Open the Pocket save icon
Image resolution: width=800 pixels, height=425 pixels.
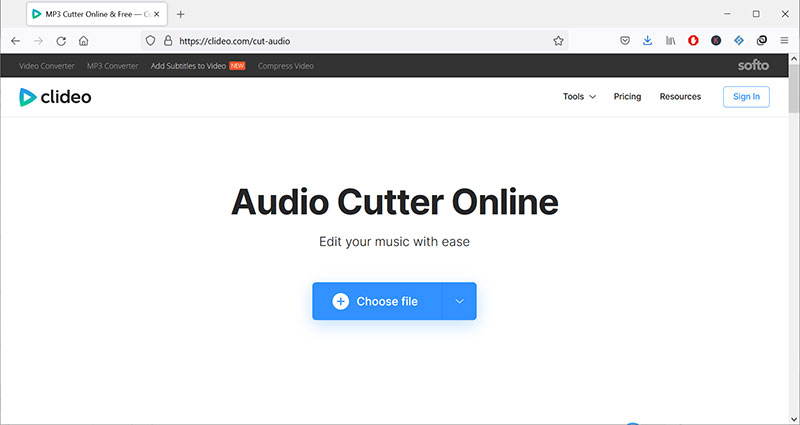pos(625,41)
